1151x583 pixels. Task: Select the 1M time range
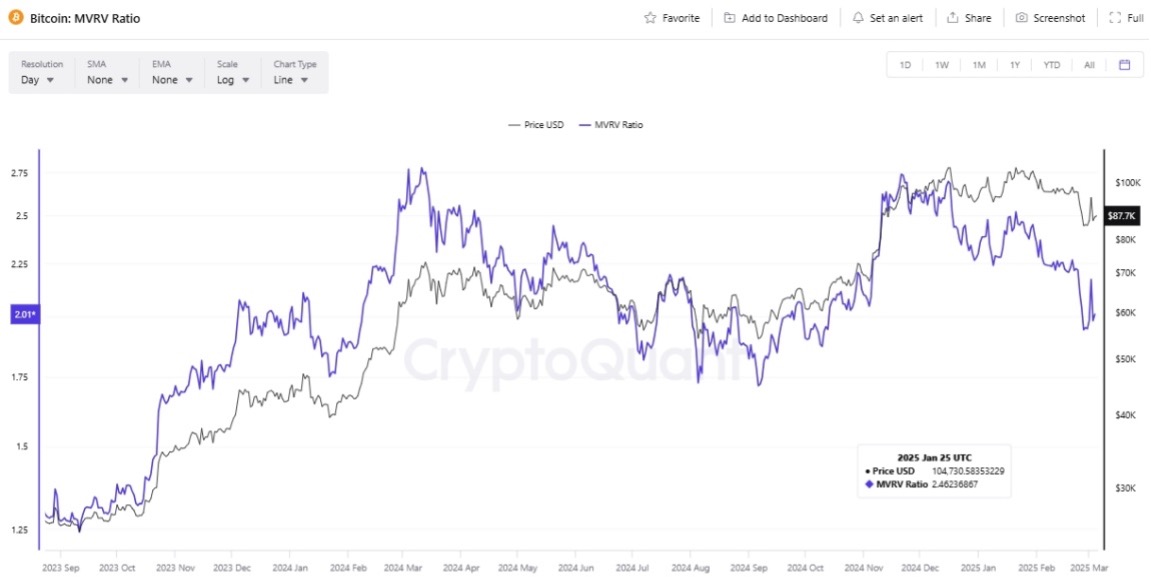tap(979, 65)
